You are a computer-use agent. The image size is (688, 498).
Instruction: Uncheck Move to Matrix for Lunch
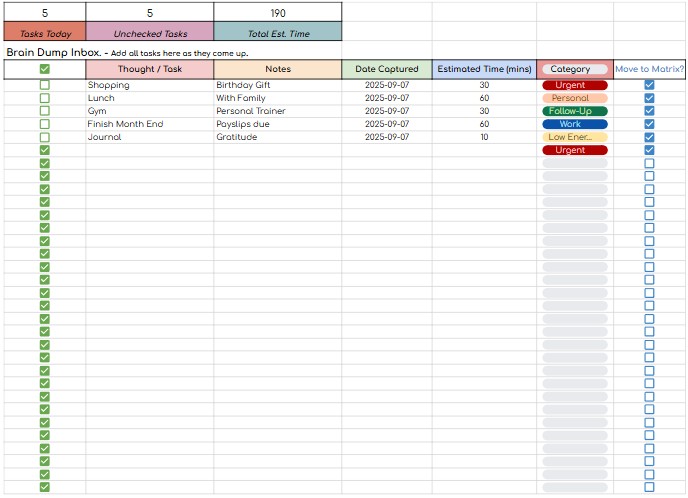point(649,99)
